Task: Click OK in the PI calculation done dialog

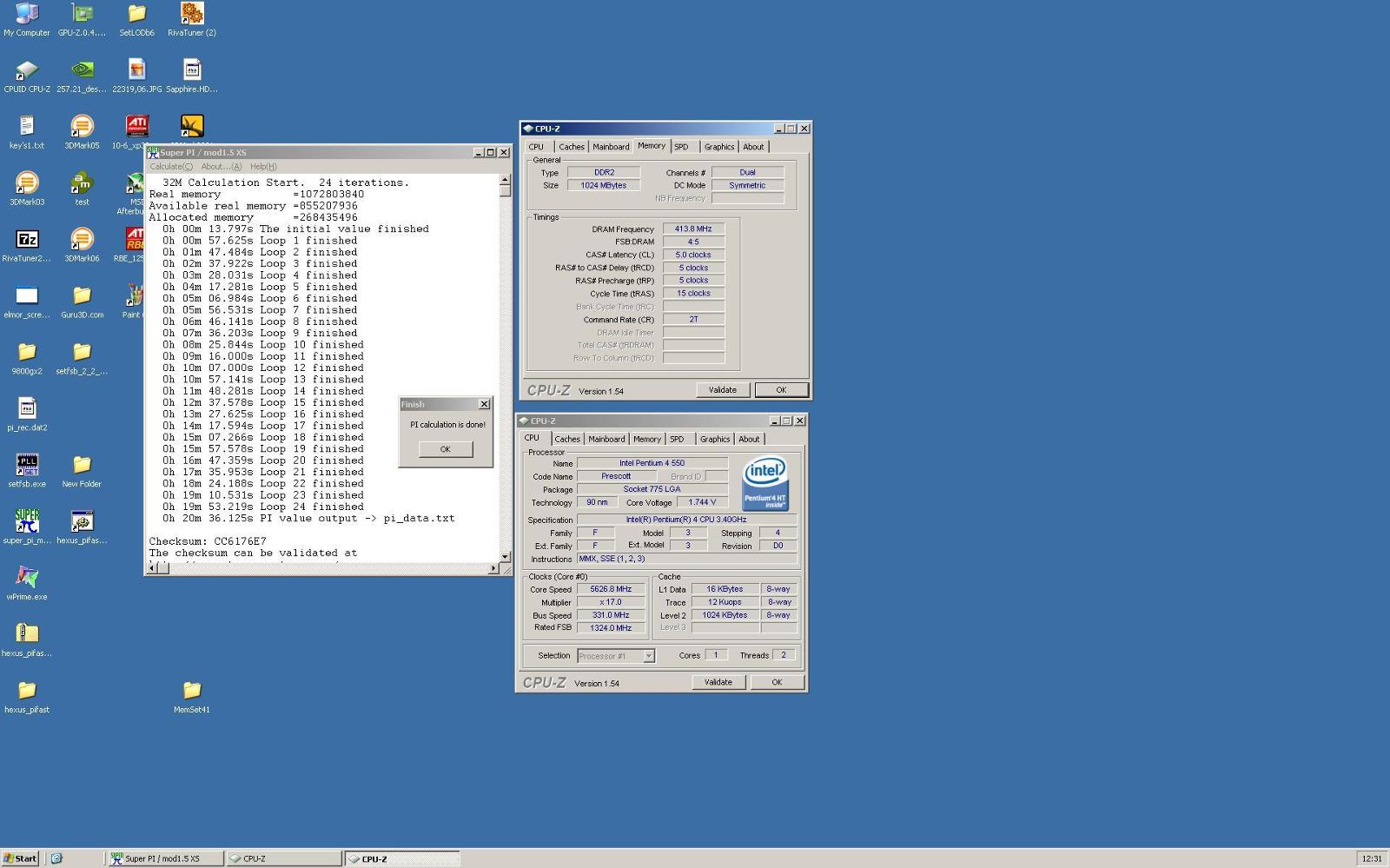Action: coord(445,449)
